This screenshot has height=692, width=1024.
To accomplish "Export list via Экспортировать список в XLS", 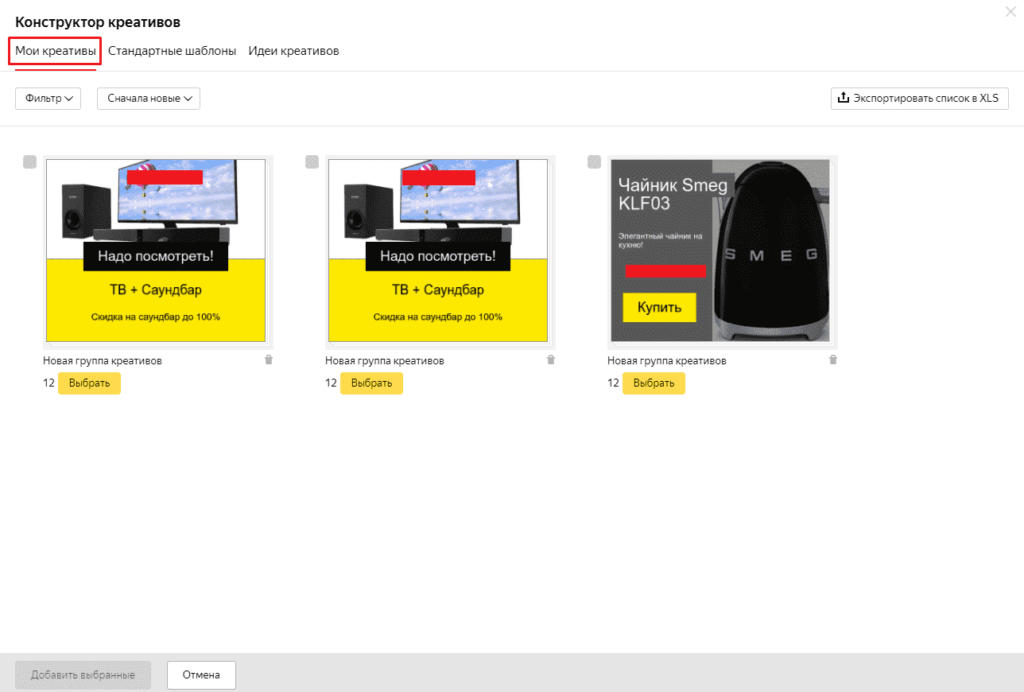I will 920,99.
